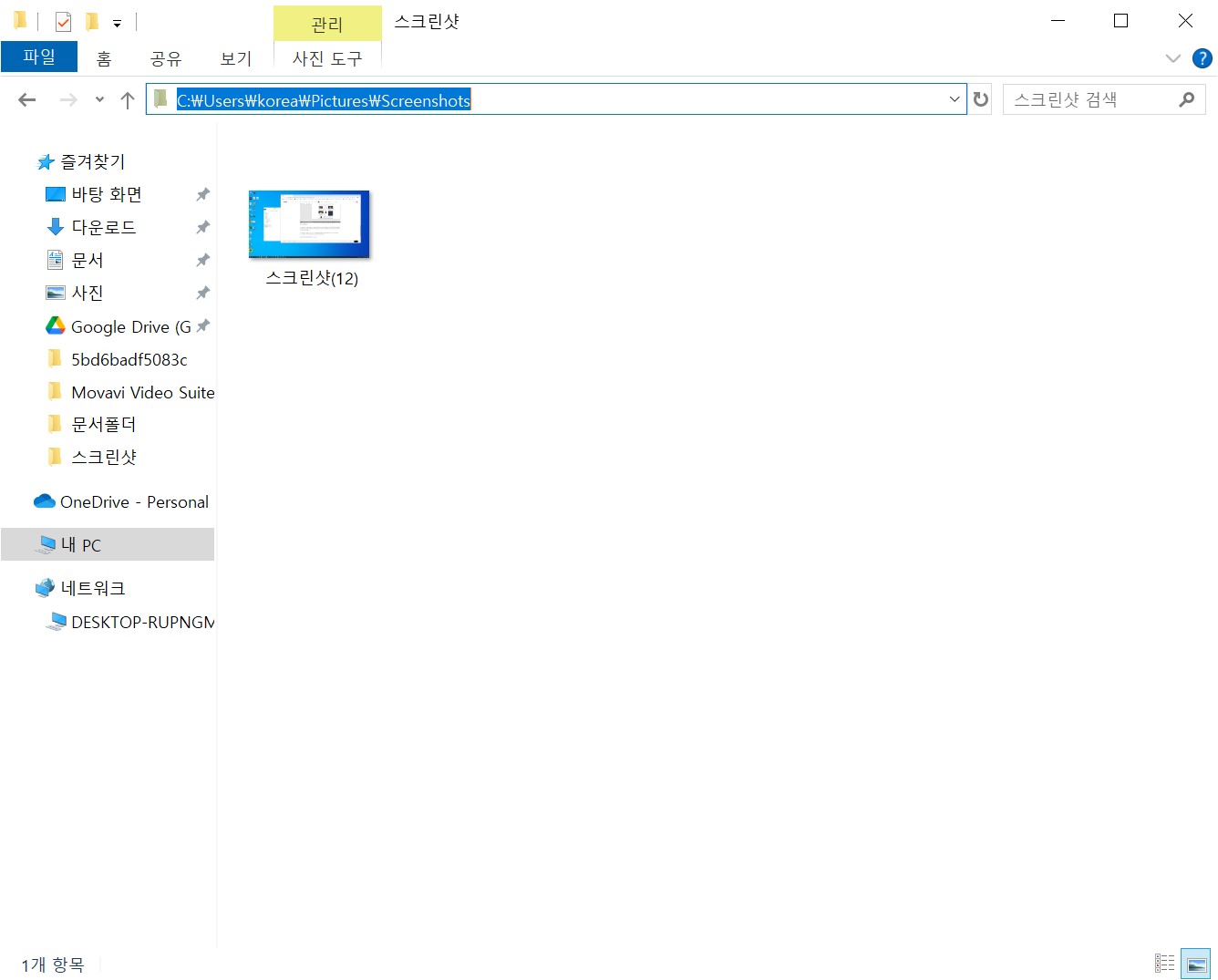Viewport: 1218px width, 980px height.
Task: Open the 파일 menu tab
Action: pyautogui.click(x=39, y=57)
